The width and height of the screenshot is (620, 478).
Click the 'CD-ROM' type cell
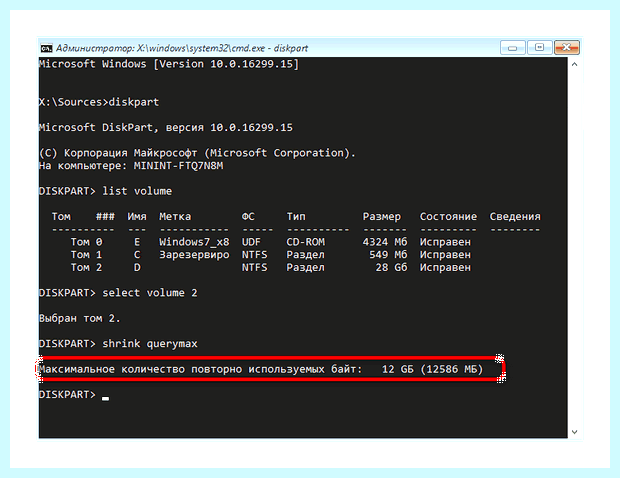coord(306,242)
